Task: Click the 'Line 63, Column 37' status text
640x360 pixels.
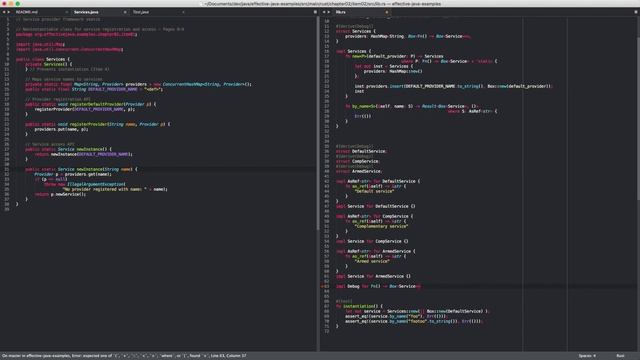Action: pyautogui.click(x=229, y=356)
